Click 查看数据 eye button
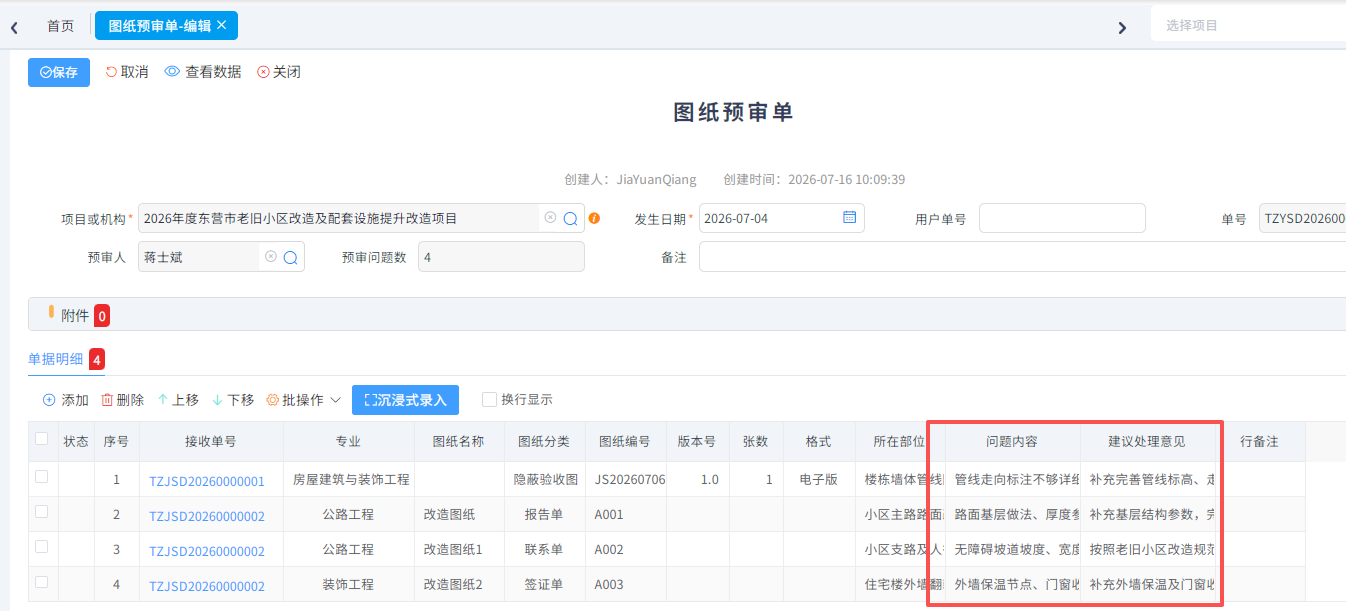Viewport: 1346px width, 611px height. (203, 72)
